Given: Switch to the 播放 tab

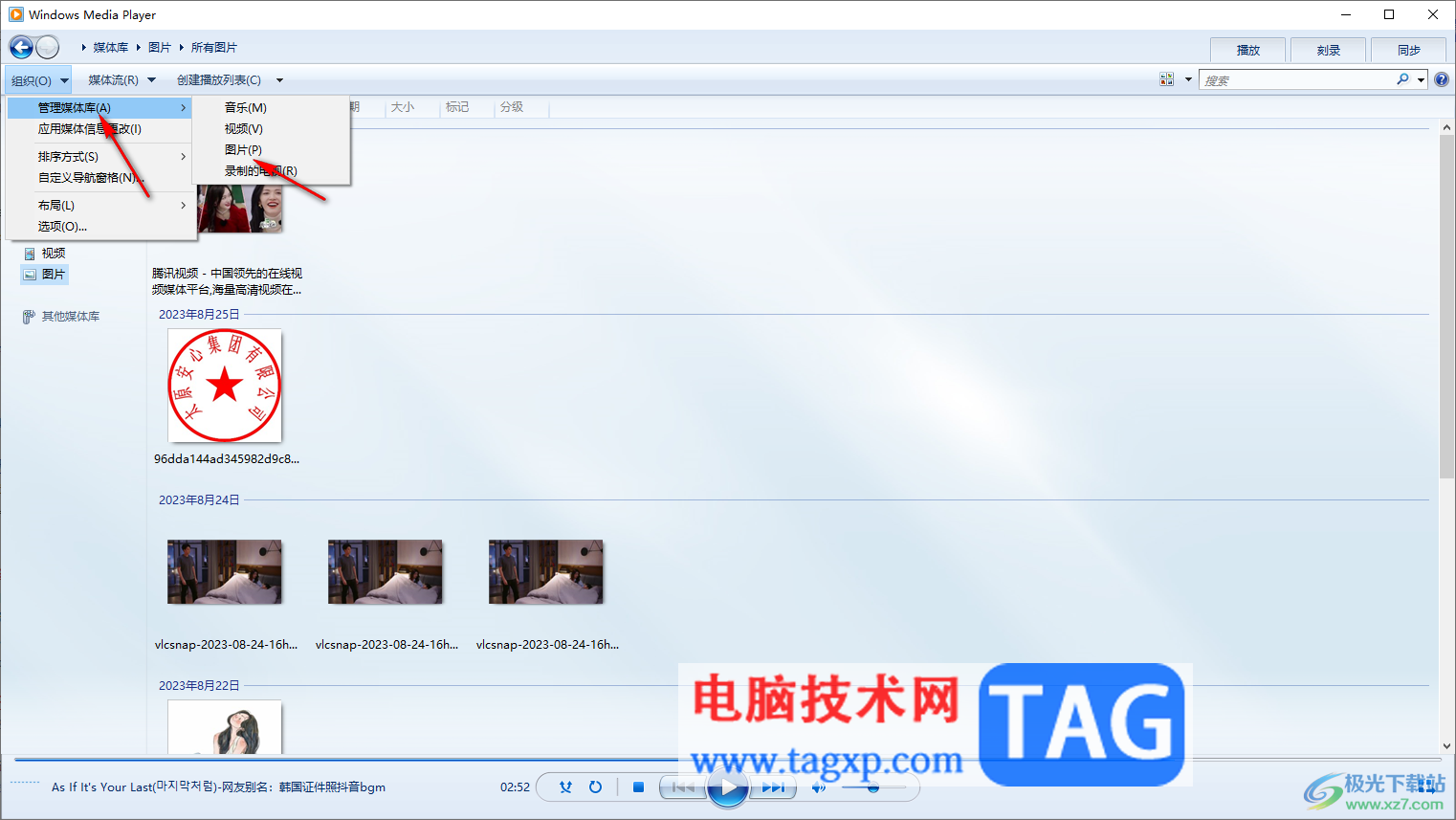Looking at the screenshot, I should 1248,50.
